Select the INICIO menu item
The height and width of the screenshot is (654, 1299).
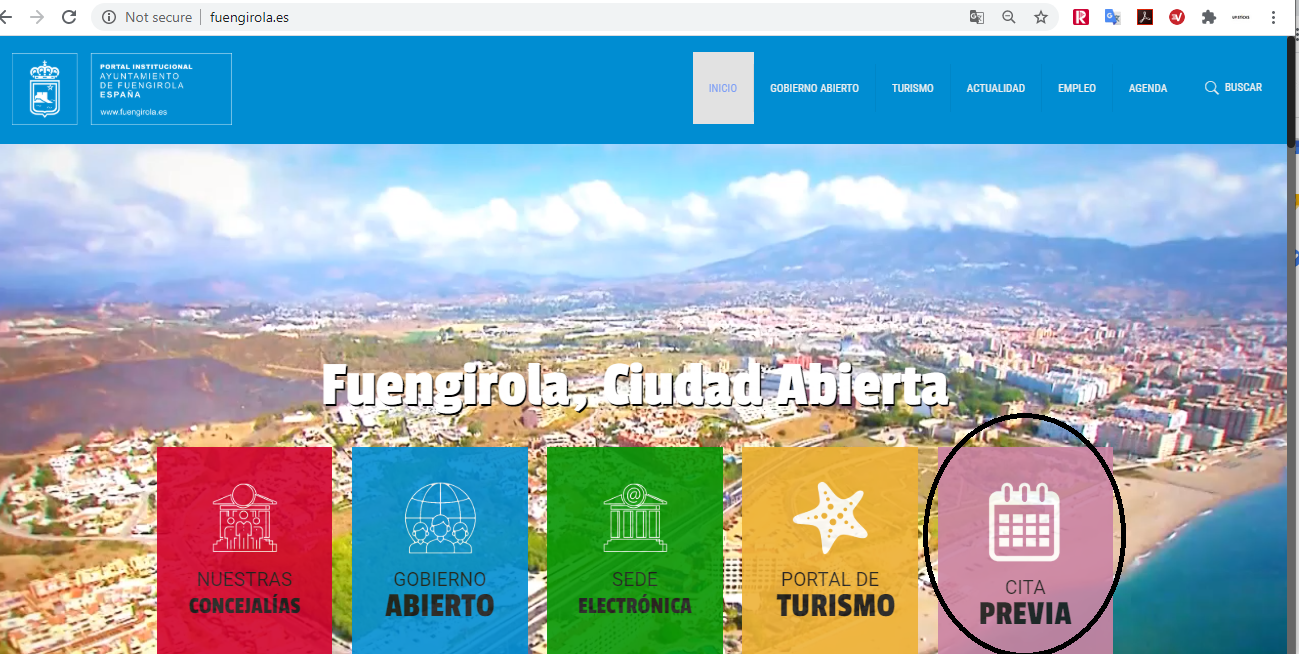click(x=723, y=88)
